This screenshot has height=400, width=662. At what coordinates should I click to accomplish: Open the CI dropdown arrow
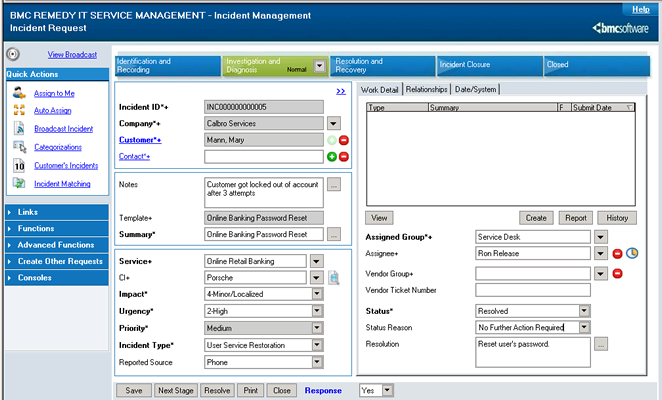pos(316,278)
